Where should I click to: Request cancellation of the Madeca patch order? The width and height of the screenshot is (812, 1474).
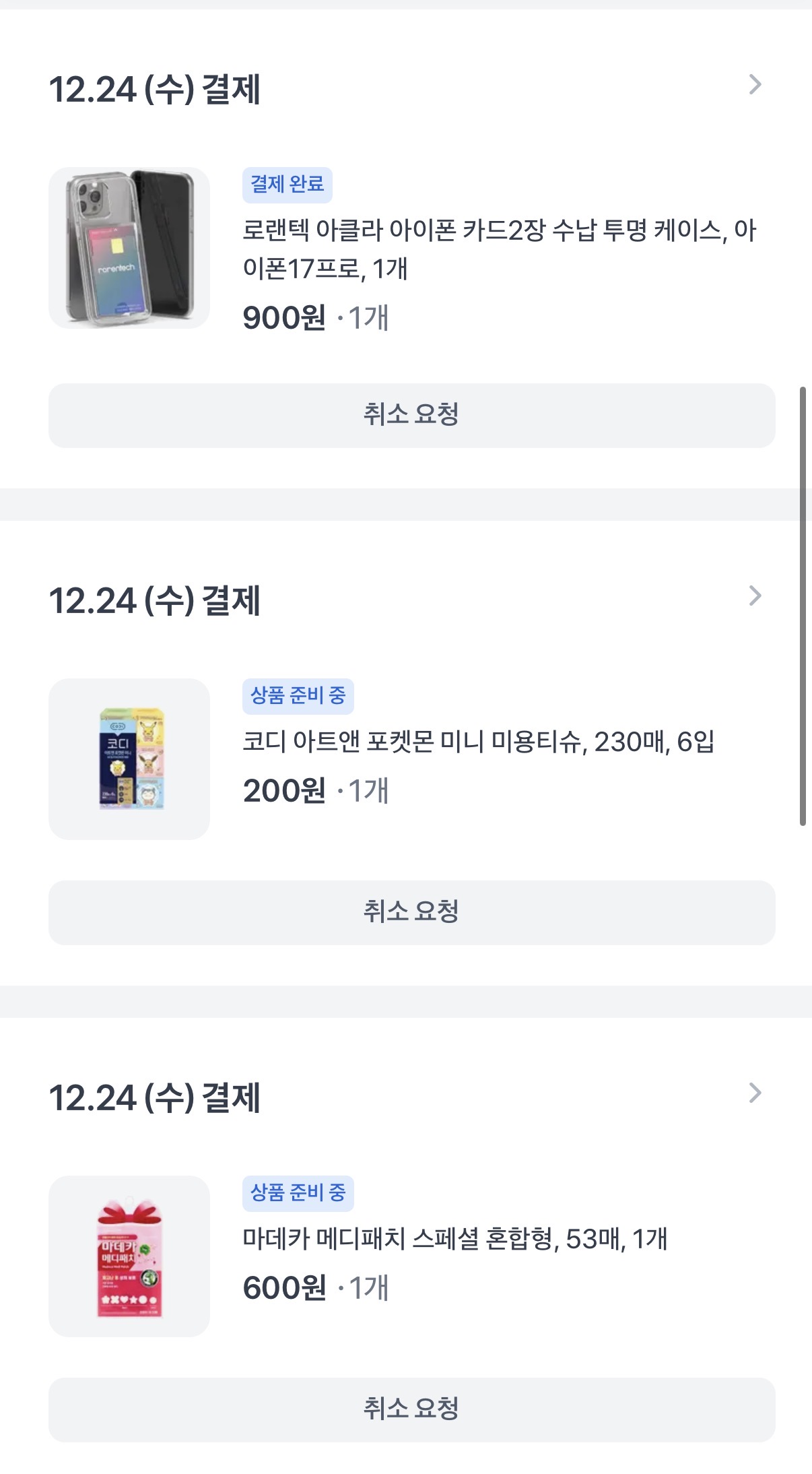411,1409
